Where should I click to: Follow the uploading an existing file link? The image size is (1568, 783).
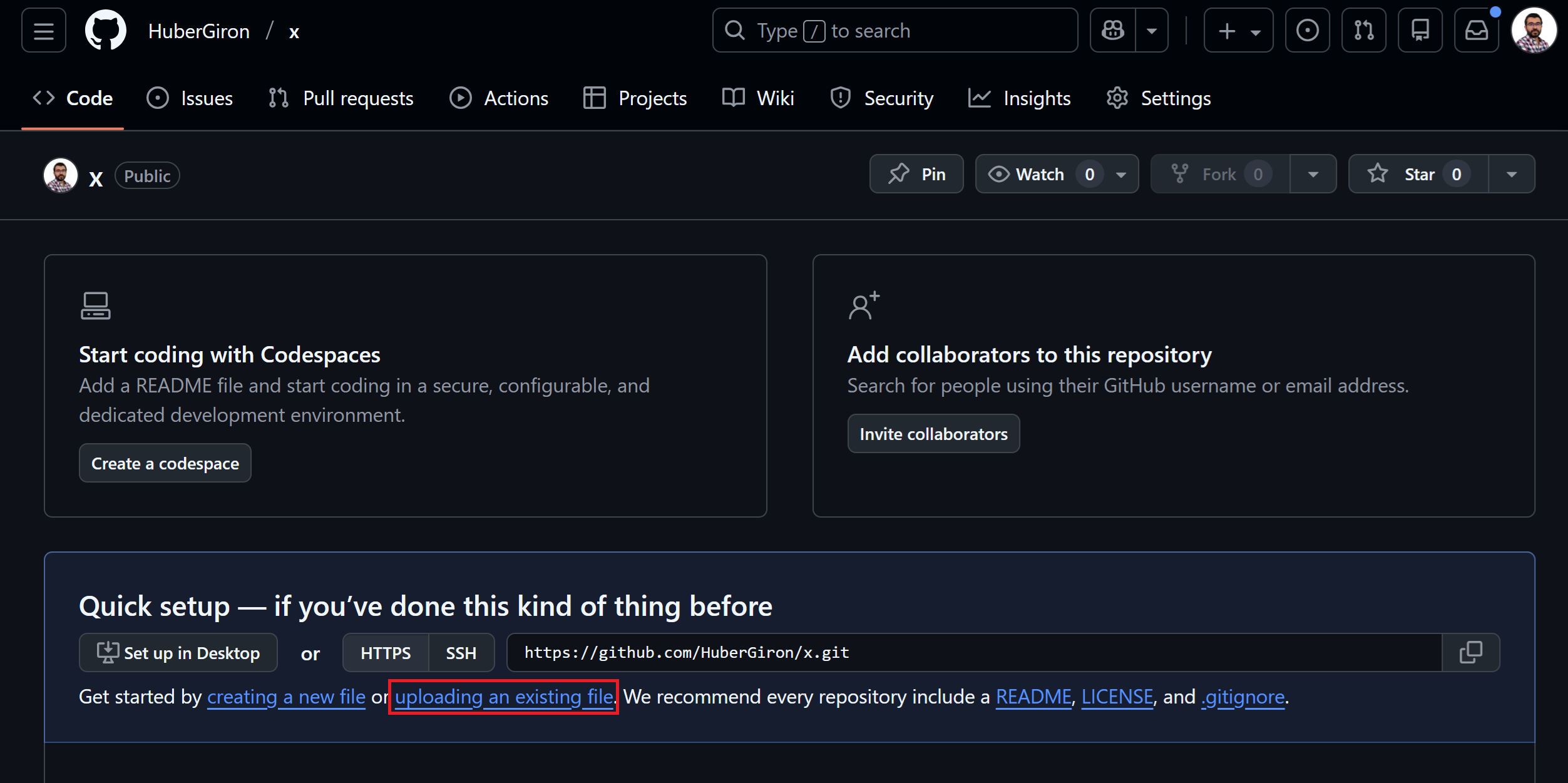click(504, 697)
